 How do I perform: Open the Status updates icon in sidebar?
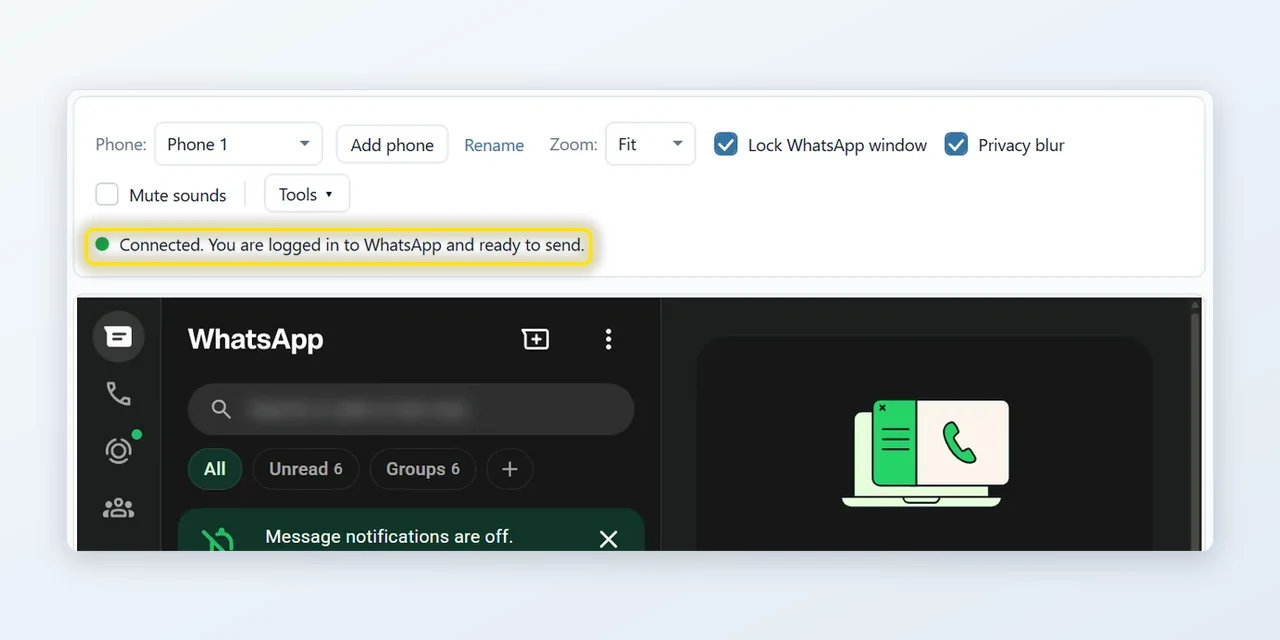point(118,451)
